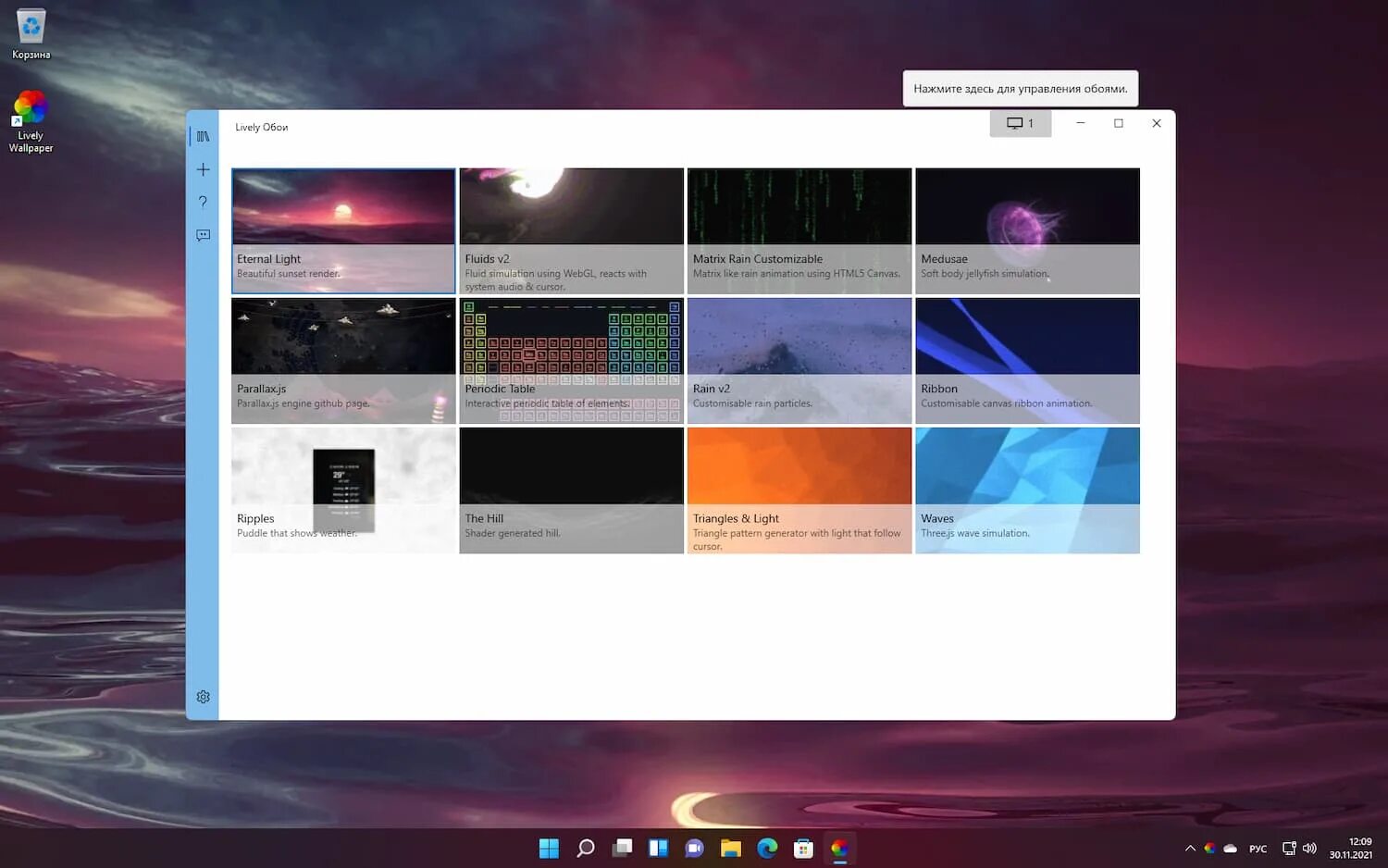
Task: Open the Chat taskbar icon
Action: tap(694, 849)
